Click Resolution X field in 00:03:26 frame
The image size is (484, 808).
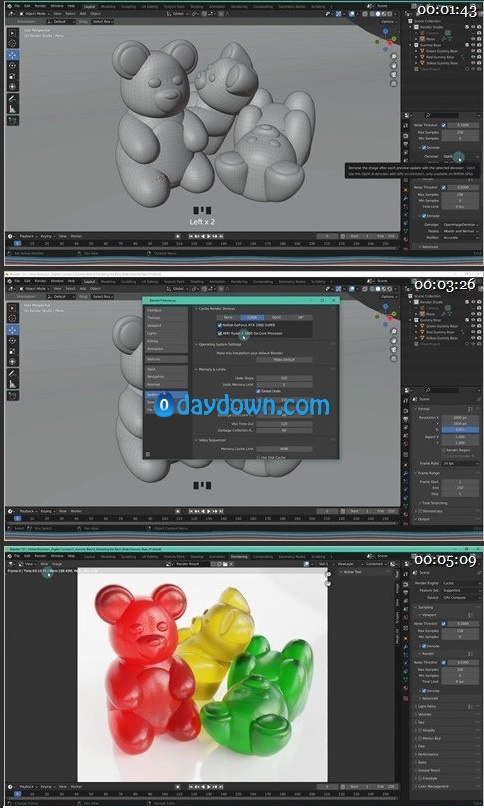pos(460,417)
